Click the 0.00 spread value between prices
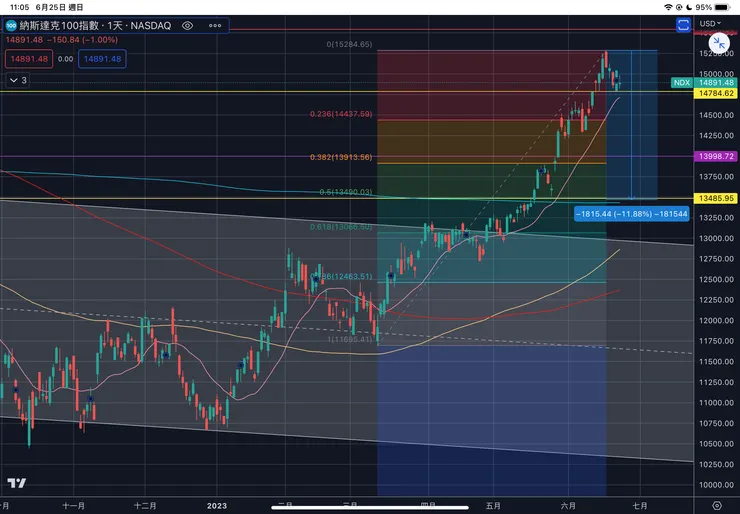Image resolution: width=740 pixels, height=514 pixels. 66,59
